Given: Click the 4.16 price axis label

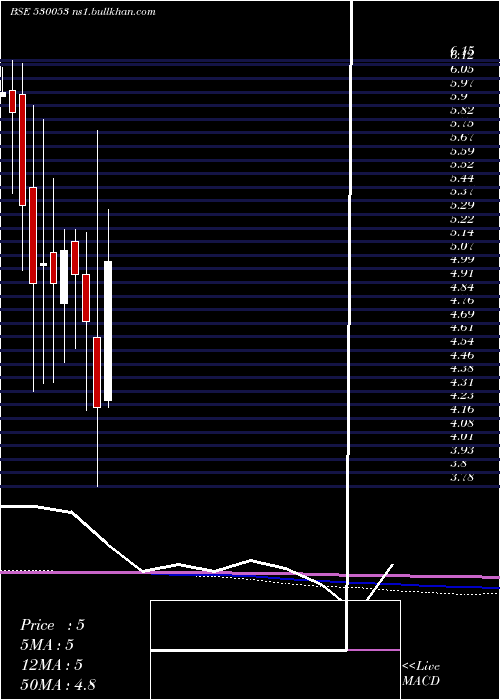Looking at the screenshot, I should (x=462, y=410).
